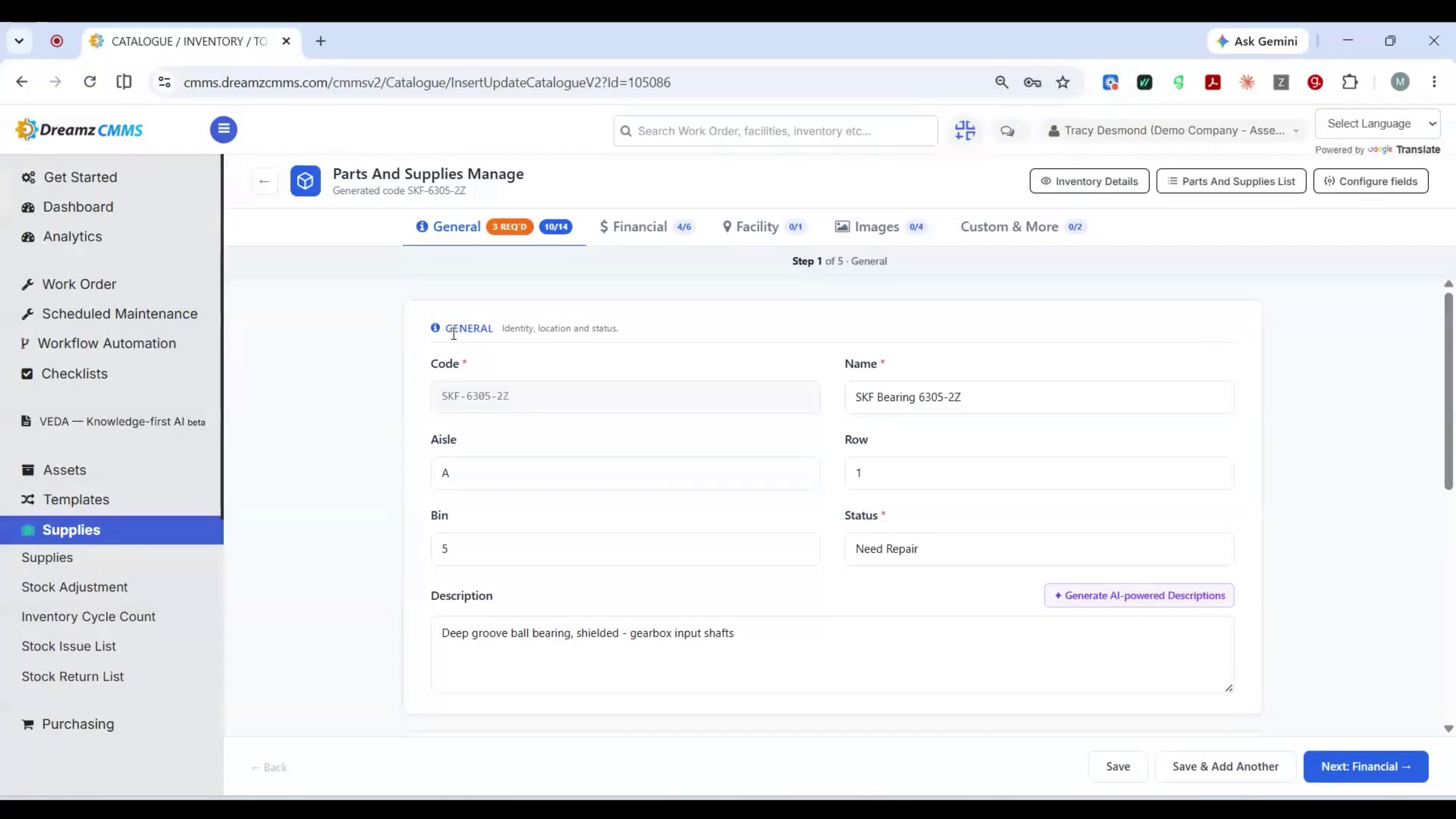Go to Scheduled Maintenance in sidebar
The image size is (1456, 819).
[120, 314]
